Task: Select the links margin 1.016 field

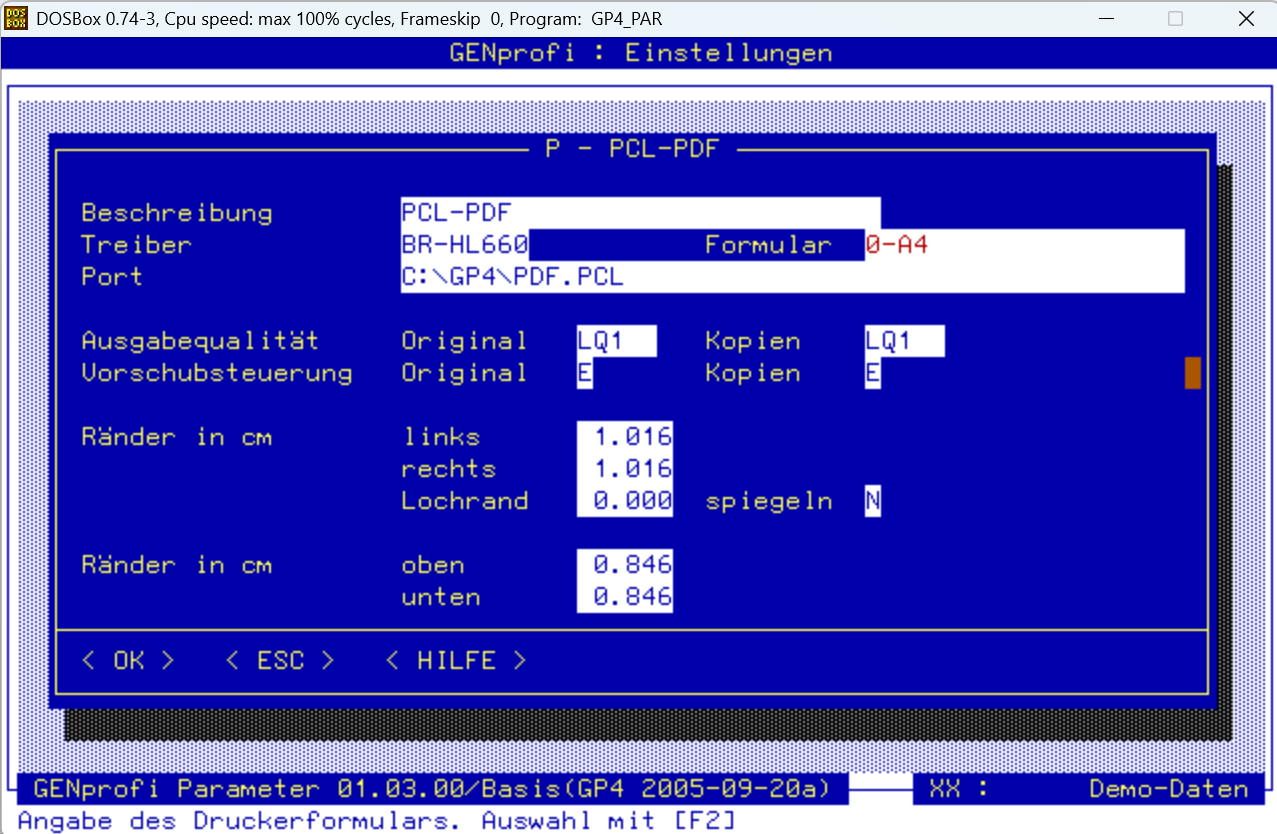Action: click(625, 437)
